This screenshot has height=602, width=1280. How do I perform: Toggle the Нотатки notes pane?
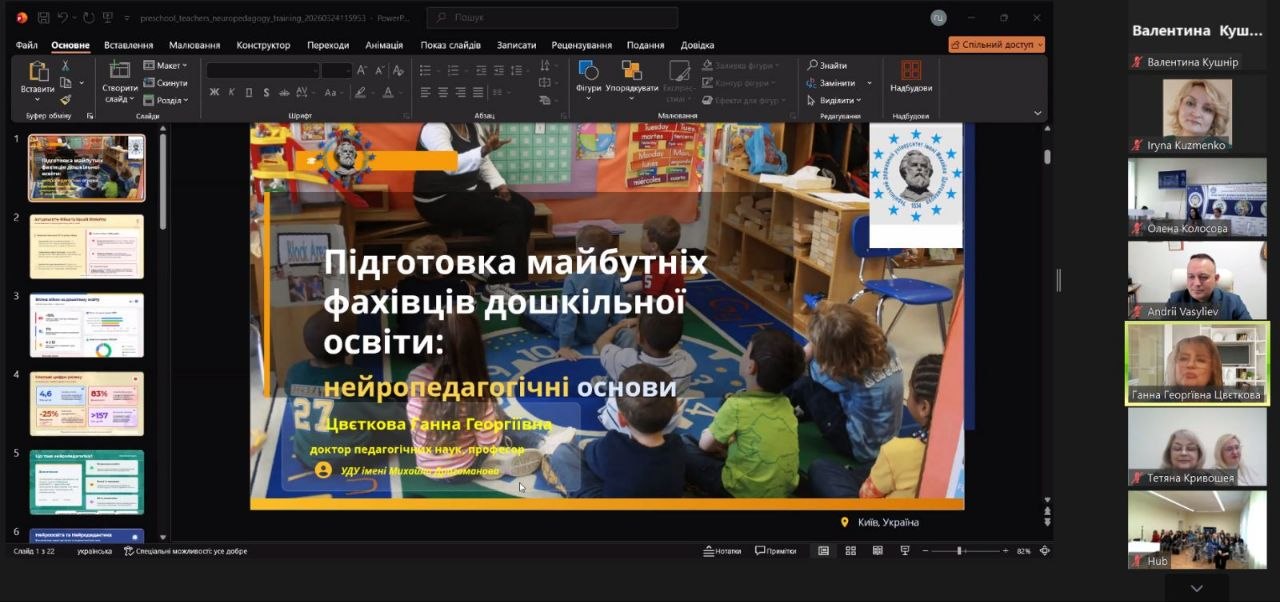pos(723,551)
